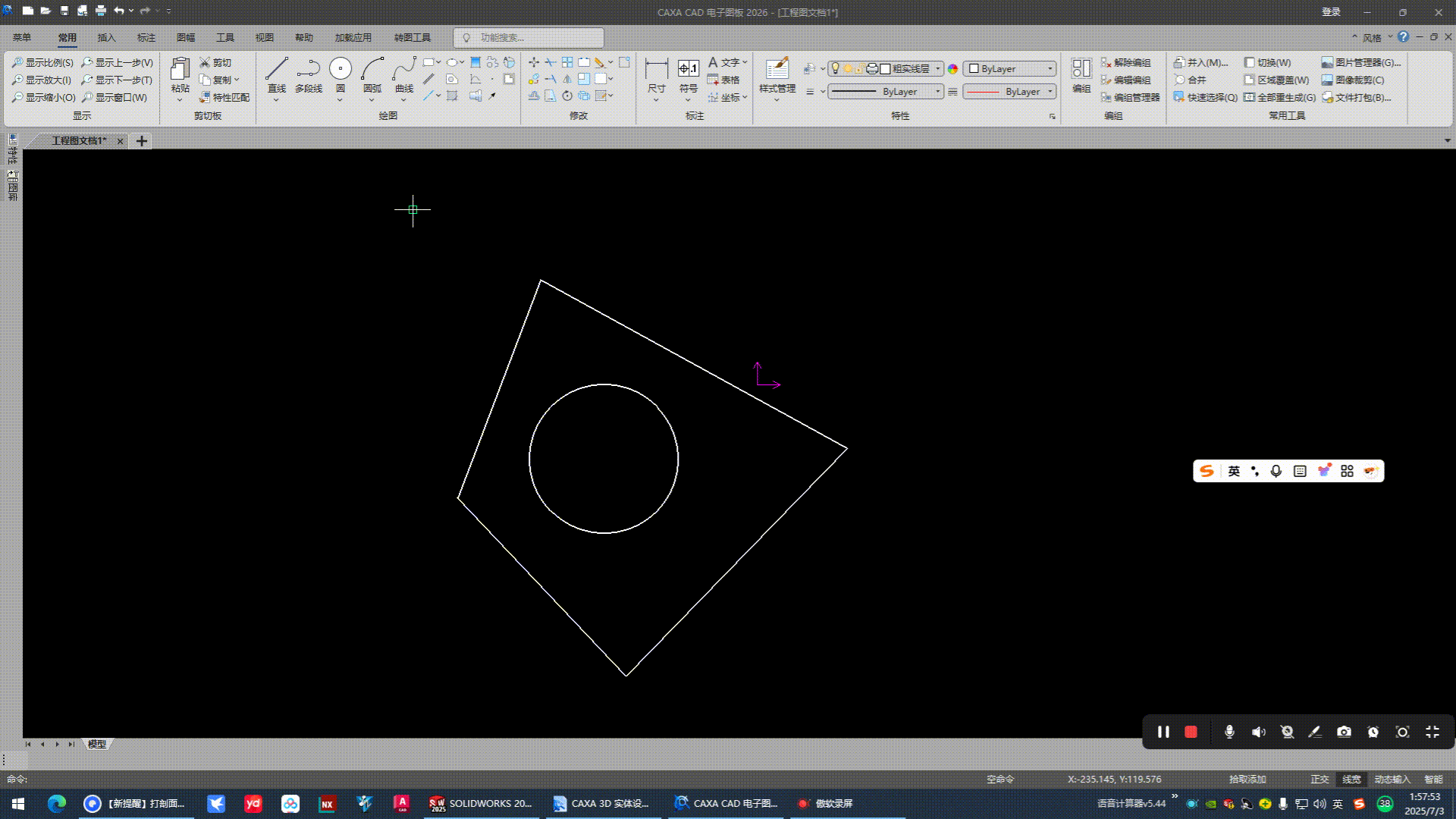The image size is (1456, 819).
Task: Click 全部重生成(G) regenerate all
Action: (x=1280, y=97)
